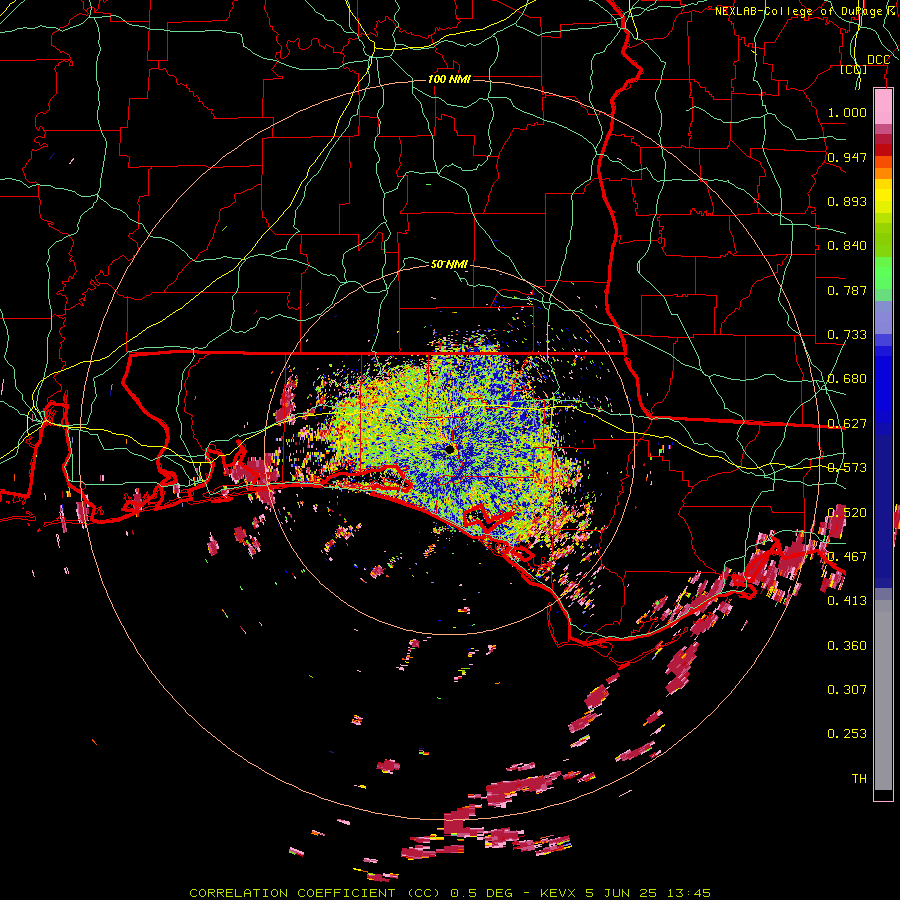
Task: Click the "[CC]" units label above scale
Action: [x=854, y=69]
